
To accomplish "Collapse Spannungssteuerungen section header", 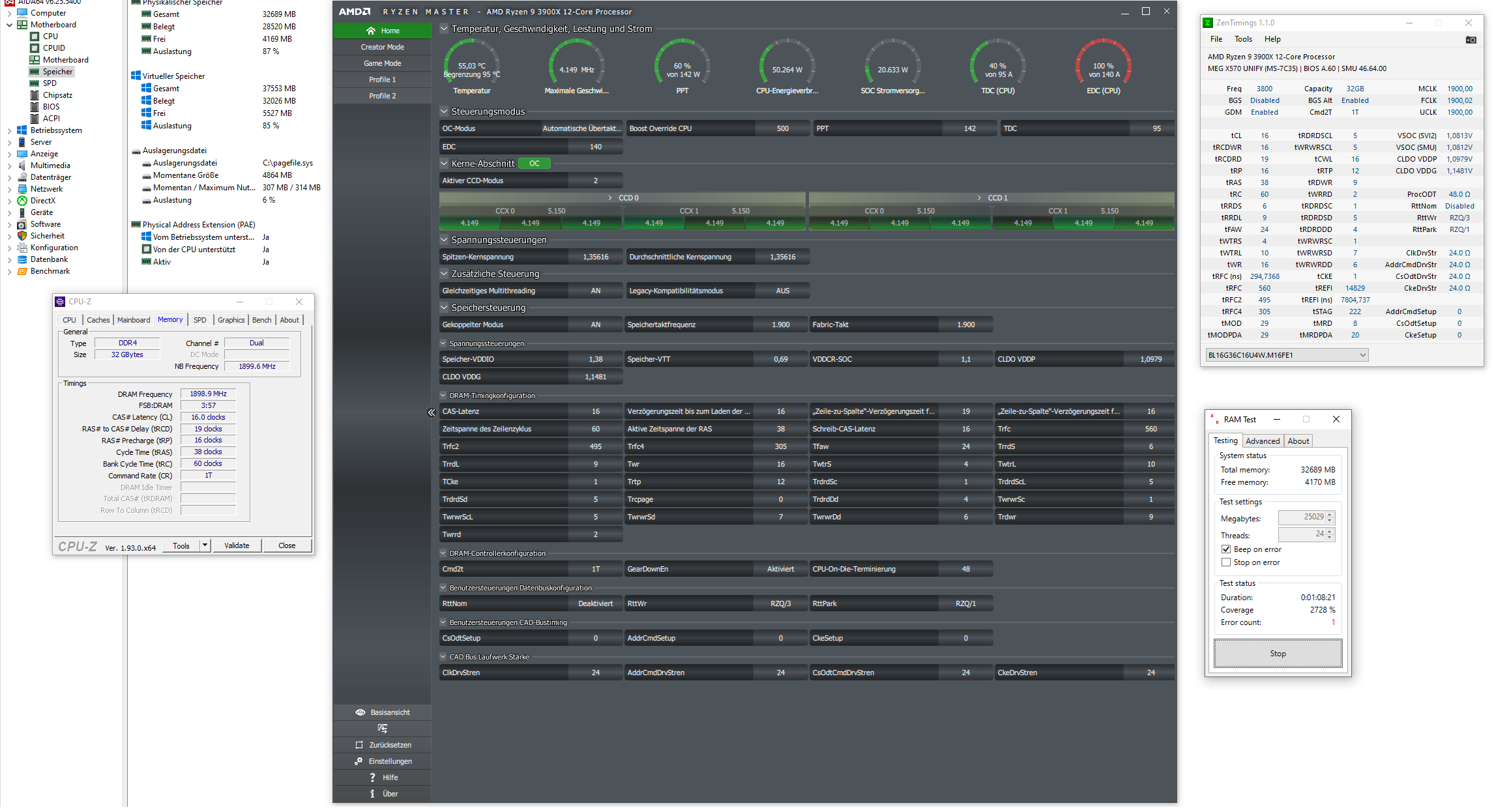I will (444, 240).
